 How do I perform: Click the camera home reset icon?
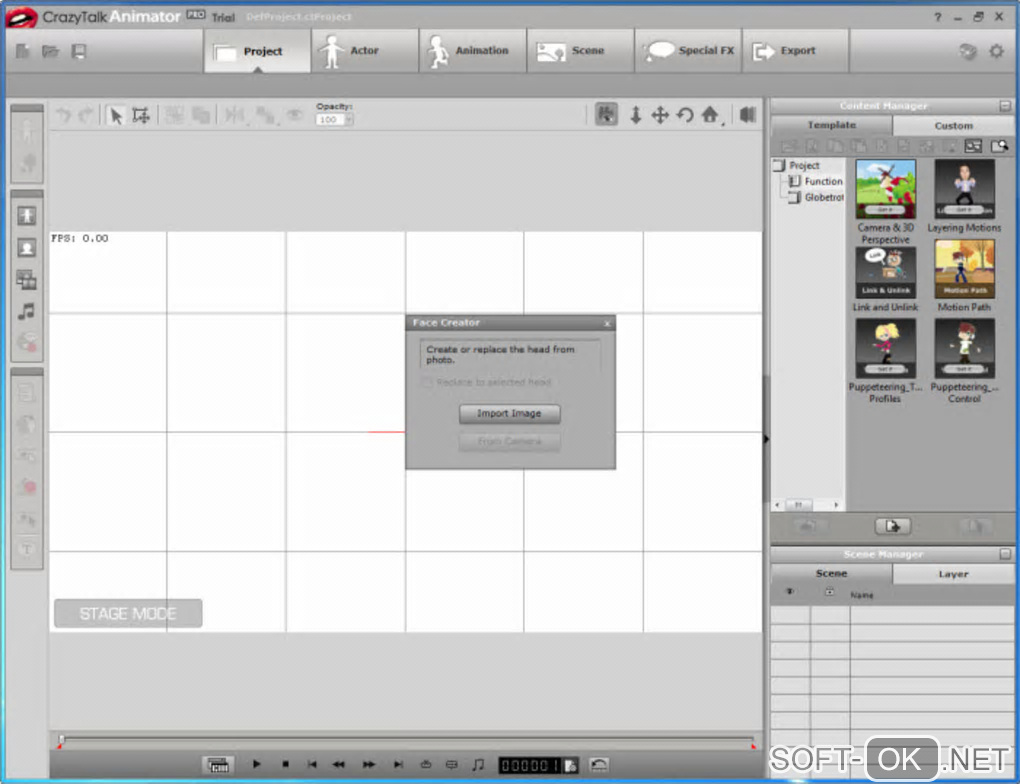[x=710, y=115]
